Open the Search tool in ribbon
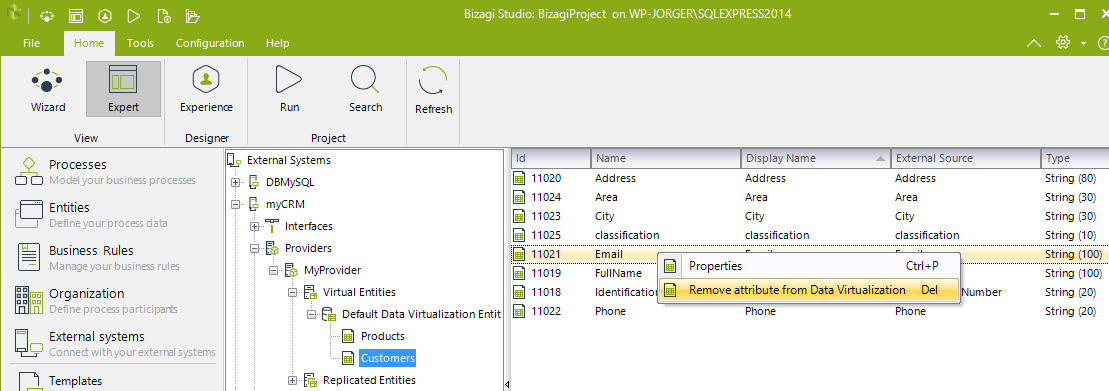Viewport: 1109px width, 391px height. (x=365, y=90)
